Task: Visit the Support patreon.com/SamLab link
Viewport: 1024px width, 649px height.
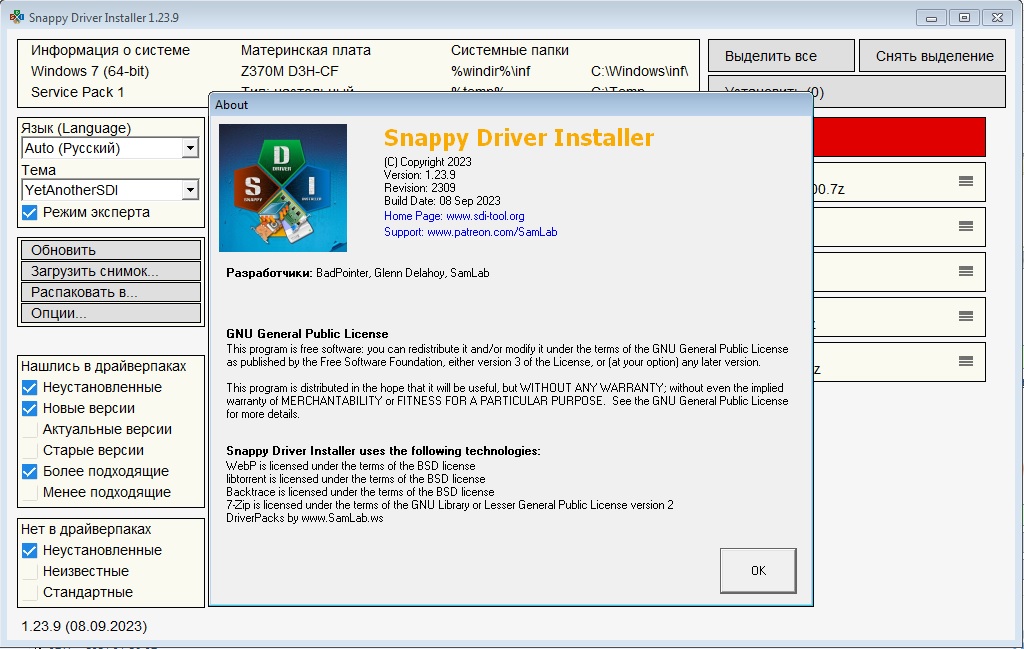Action: pyautogui.click(x=470, y=232)
